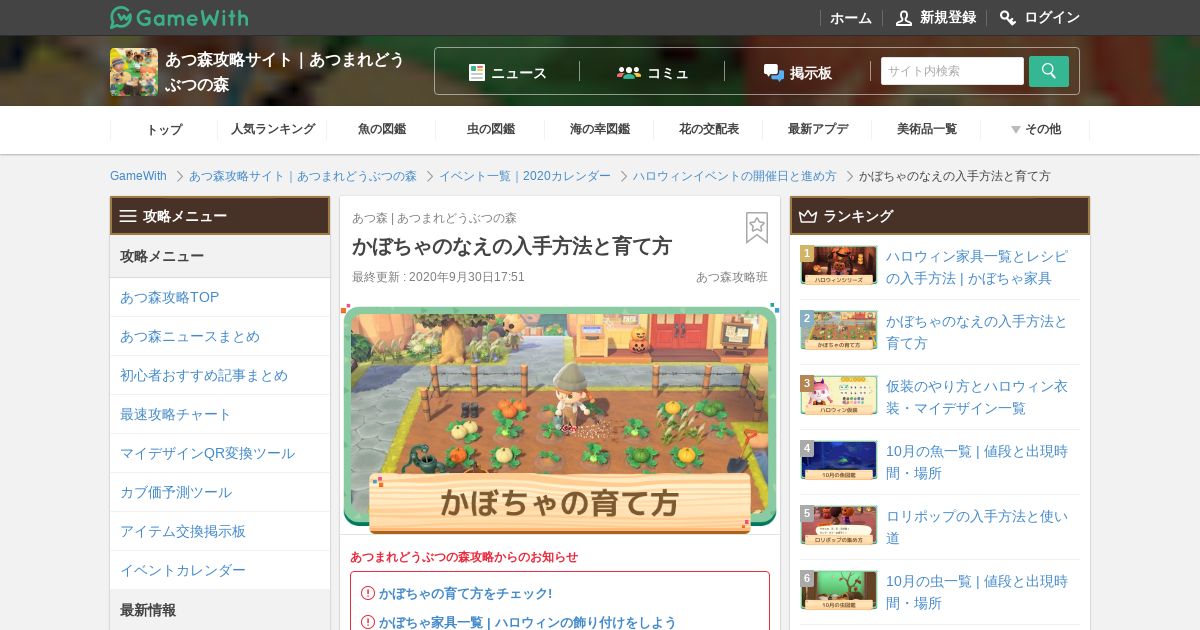Click the hamburger icon in 攻略メニュー header

(x=128, y=216)
